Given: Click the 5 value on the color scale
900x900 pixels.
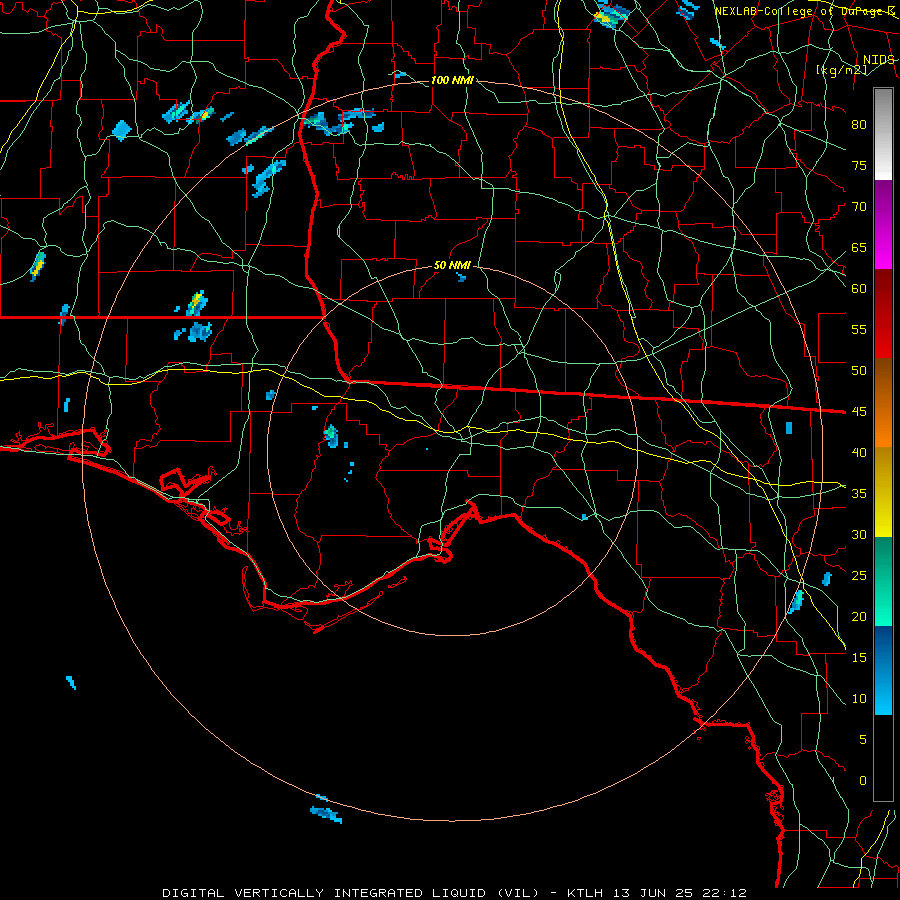Looking at the screenshot, I should coord(863,739).
